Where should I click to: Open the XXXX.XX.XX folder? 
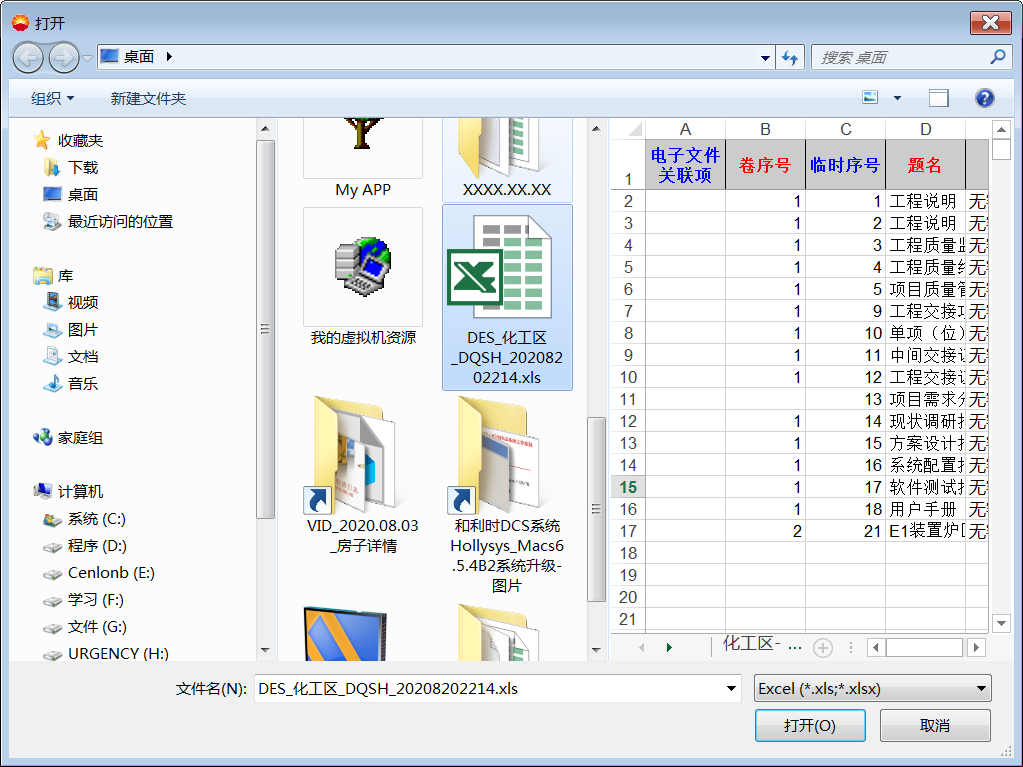[506, 155]
